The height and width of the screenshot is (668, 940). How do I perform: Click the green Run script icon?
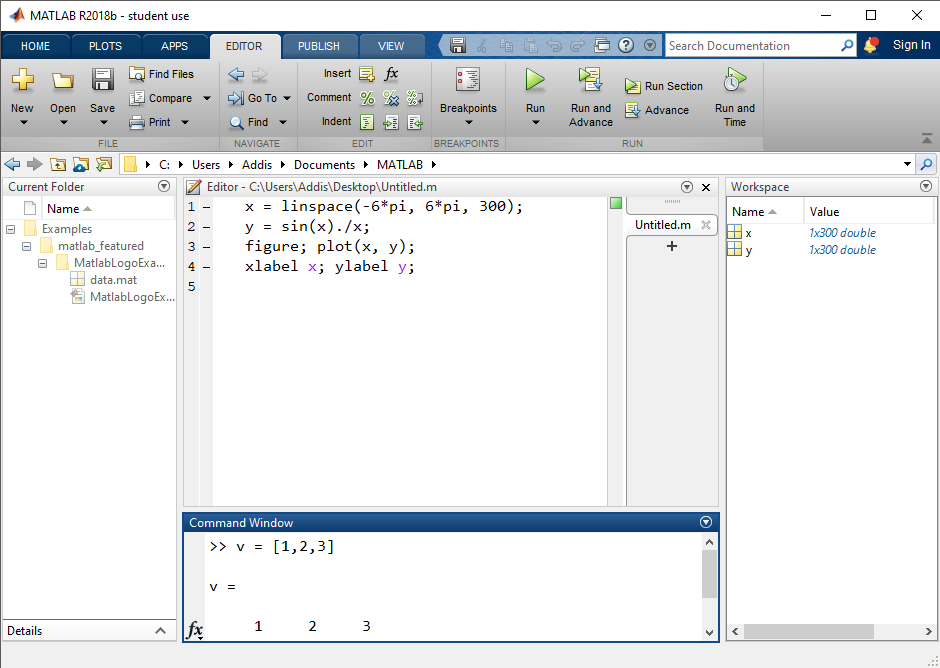(535, 81)
